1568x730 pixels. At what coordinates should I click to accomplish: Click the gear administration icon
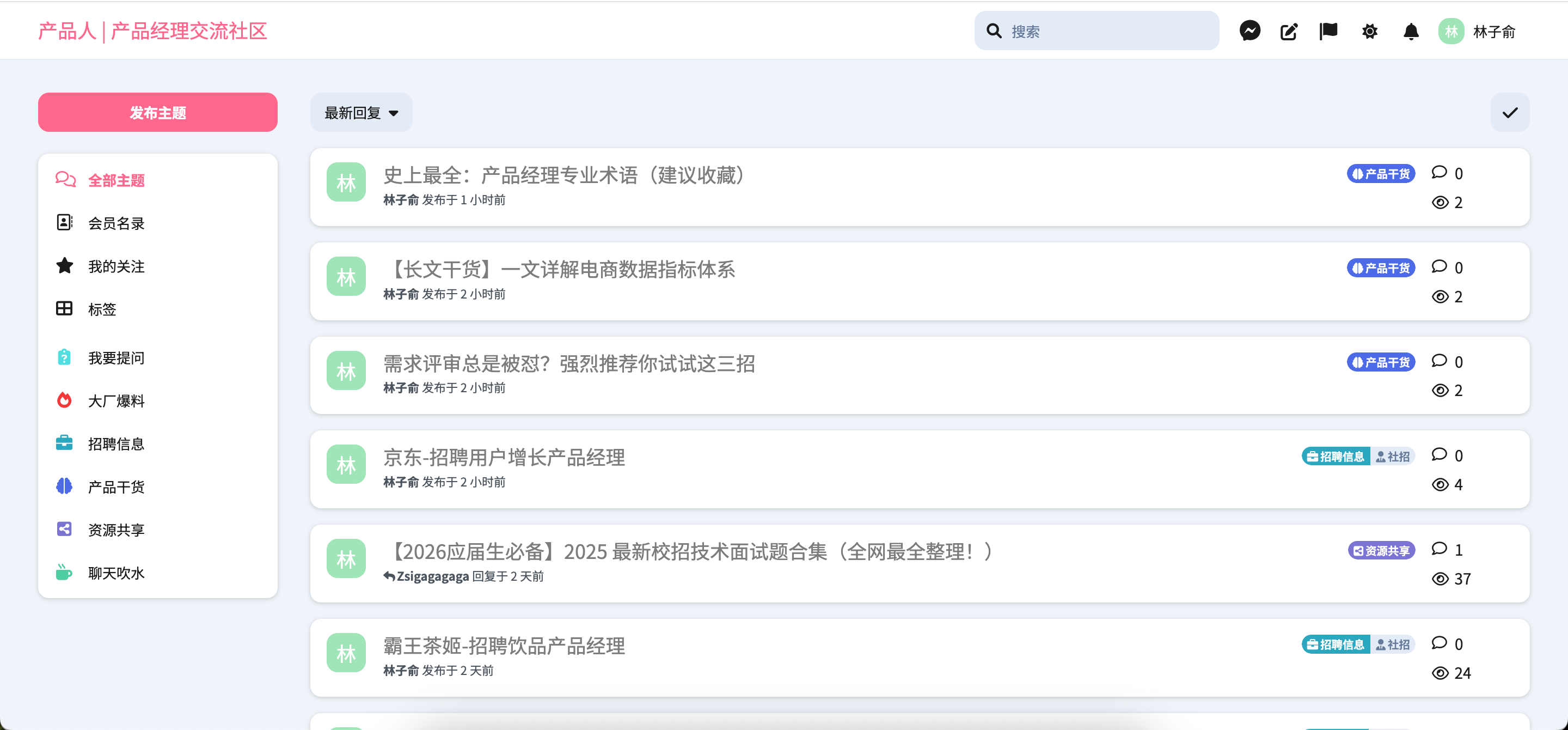tap(1370, 31)
